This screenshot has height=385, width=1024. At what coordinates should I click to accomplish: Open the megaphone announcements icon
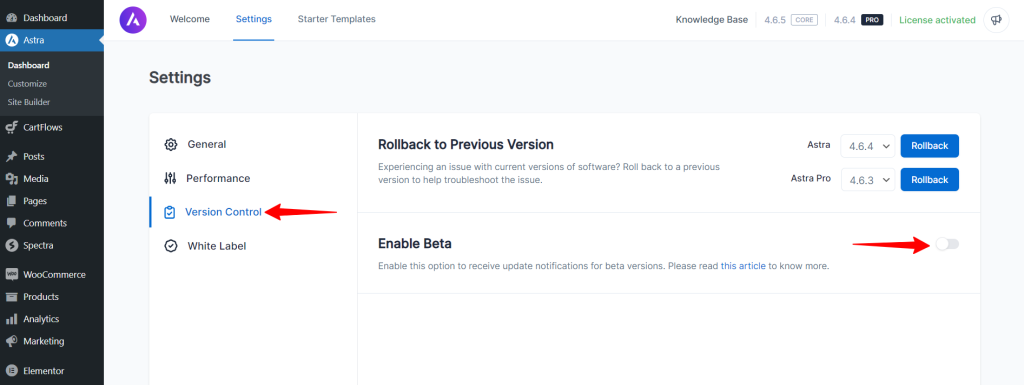tap(996, 20)
